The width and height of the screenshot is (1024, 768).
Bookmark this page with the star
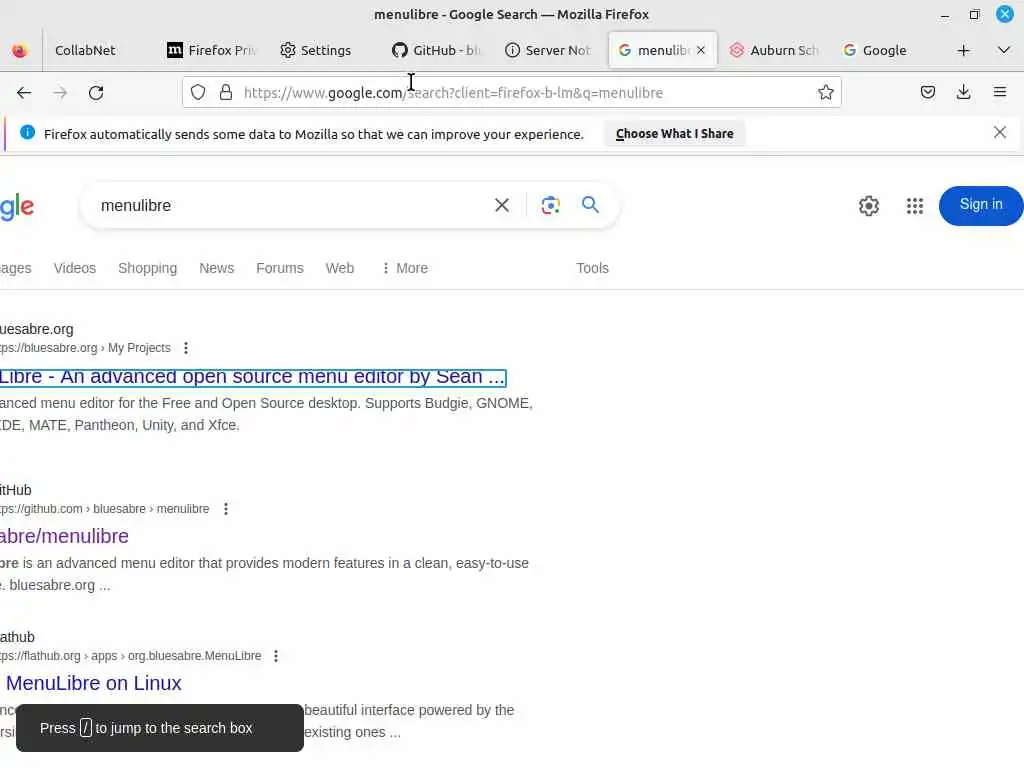pyautogui.click(x=825, y=93)
